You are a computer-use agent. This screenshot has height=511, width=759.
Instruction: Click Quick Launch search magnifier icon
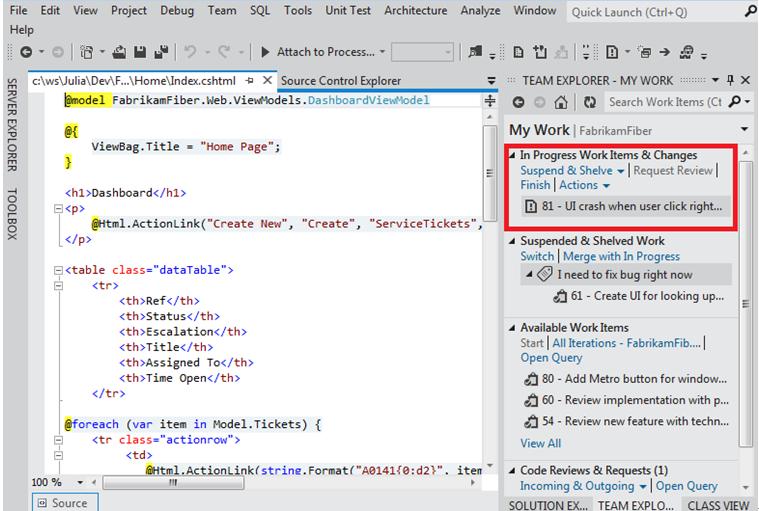tap(751, 12)
